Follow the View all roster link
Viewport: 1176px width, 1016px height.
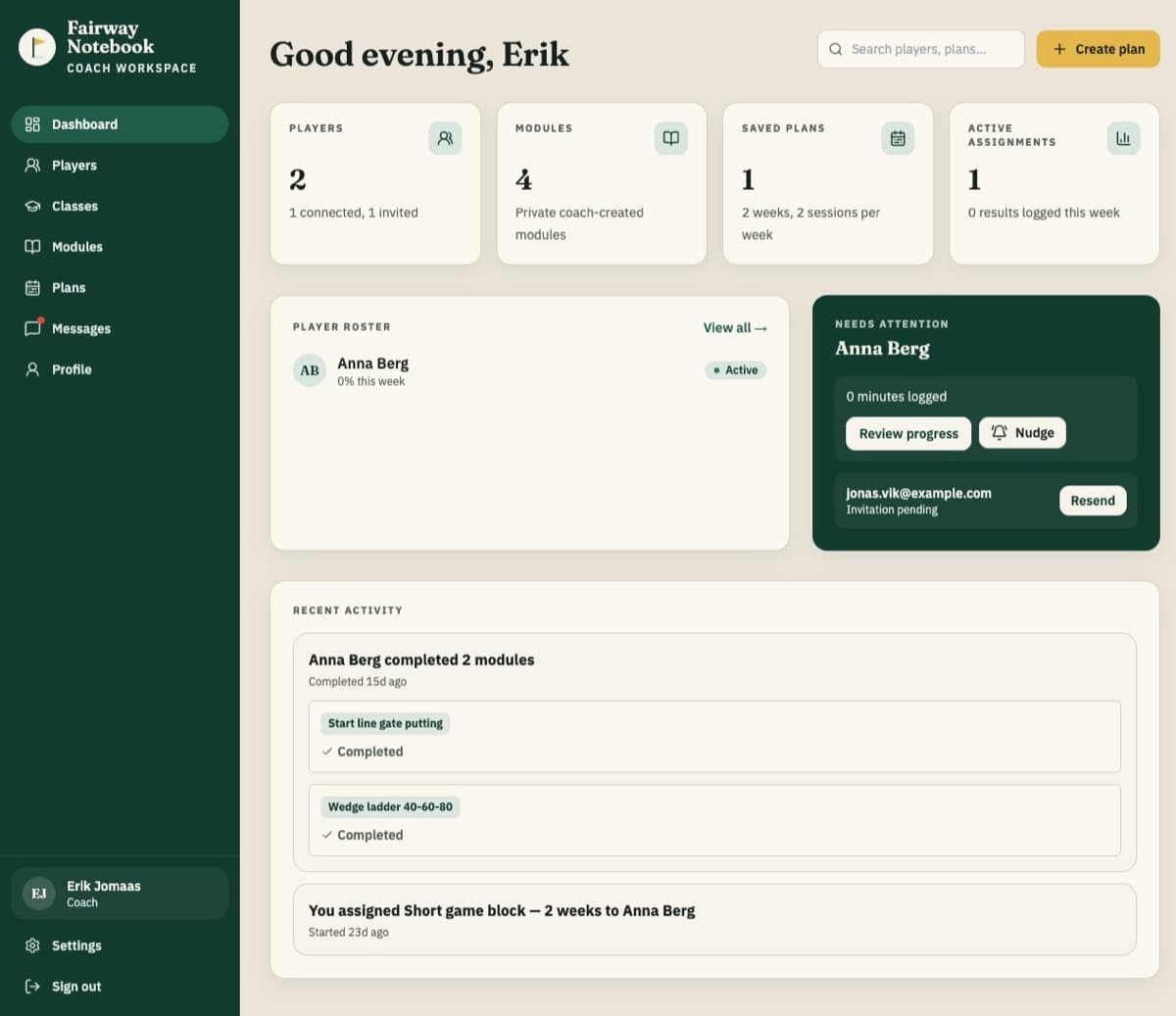click(735, 328)
